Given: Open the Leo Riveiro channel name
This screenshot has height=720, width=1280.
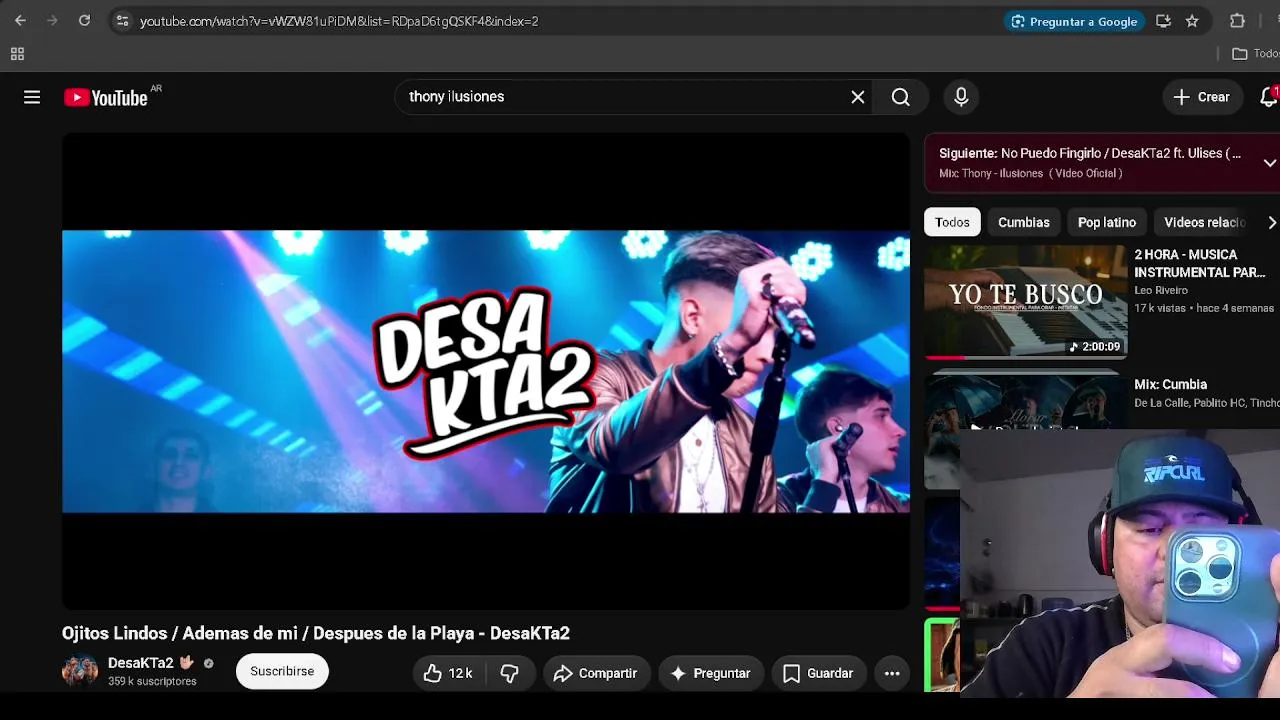Looking at the screenshot, I should click(x=1161, y=290).
